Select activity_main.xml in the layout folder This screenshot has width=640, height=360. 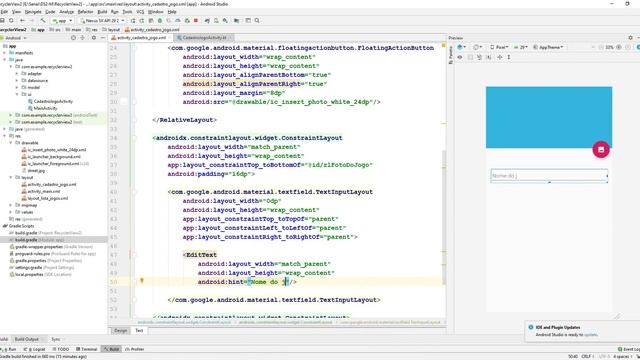click(x=44, y=191)
